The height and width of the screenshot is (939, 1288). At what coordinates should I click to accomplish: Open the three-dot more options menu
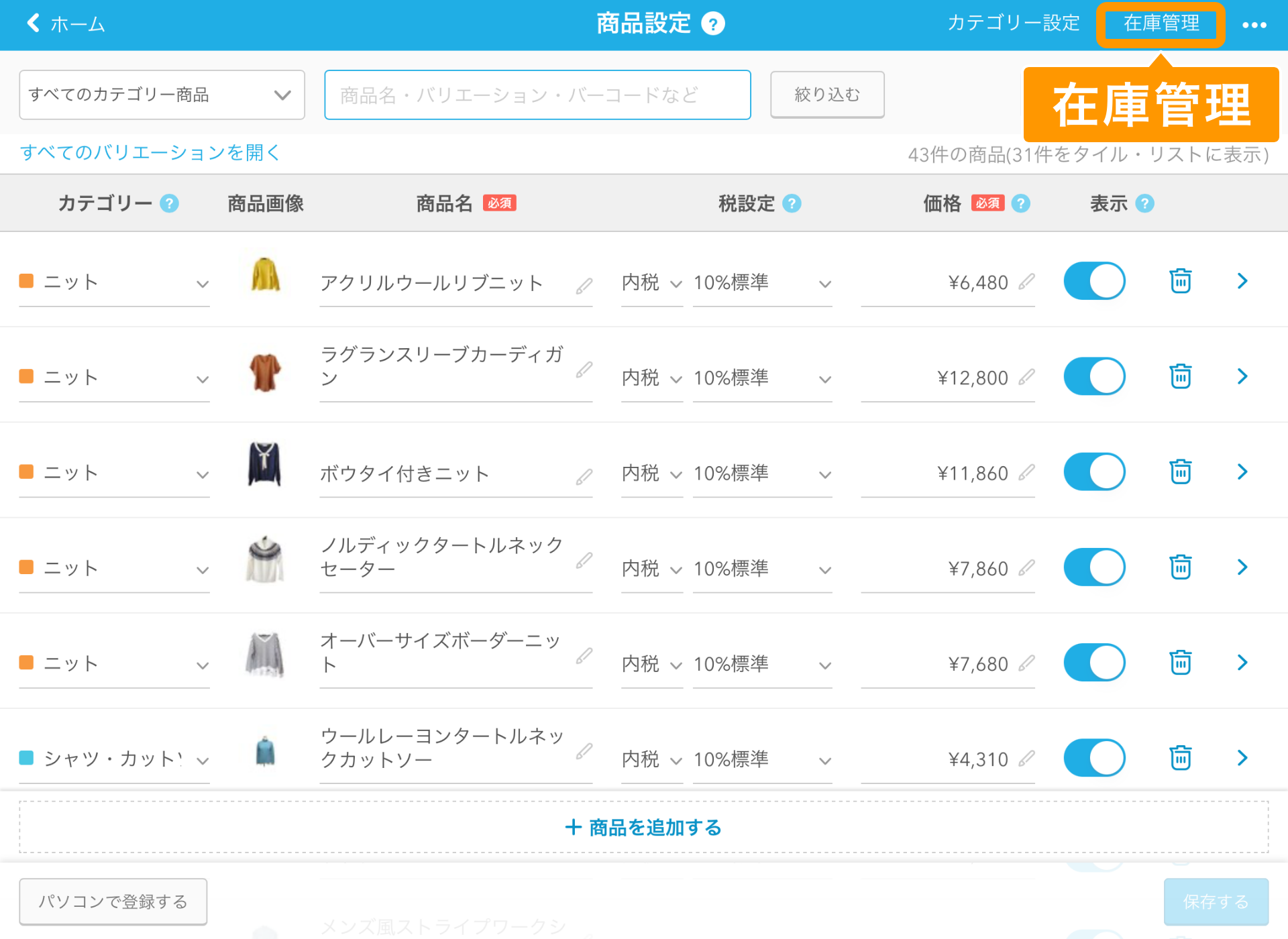(x=1254, y=25)
